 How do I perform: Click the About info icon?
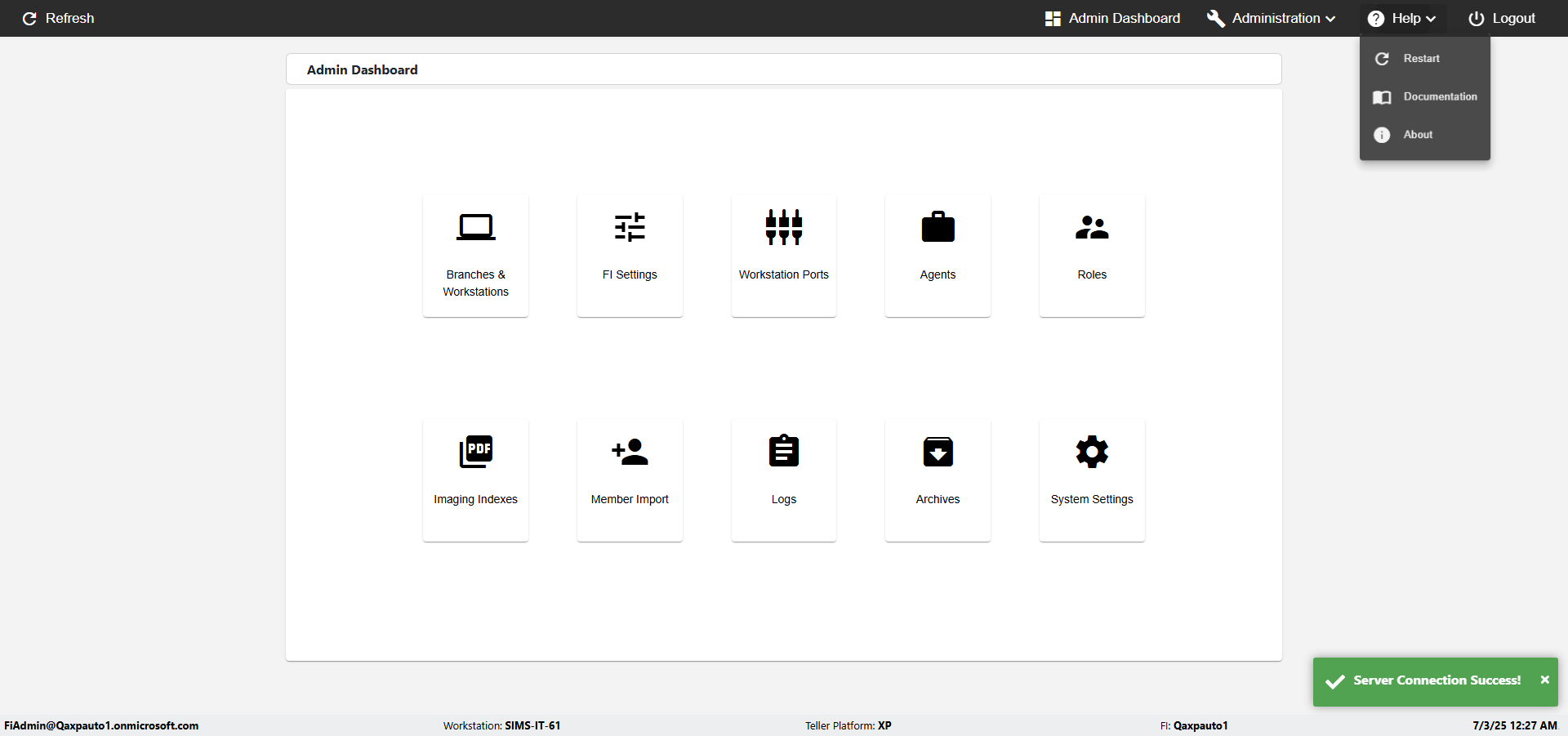pos(1382,135)
